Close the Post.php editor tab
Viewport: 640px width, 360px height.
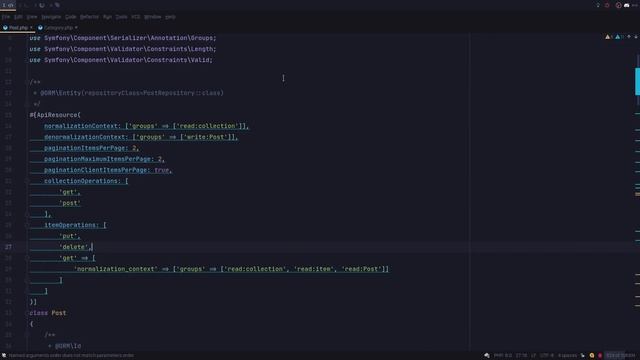[31, 28]
